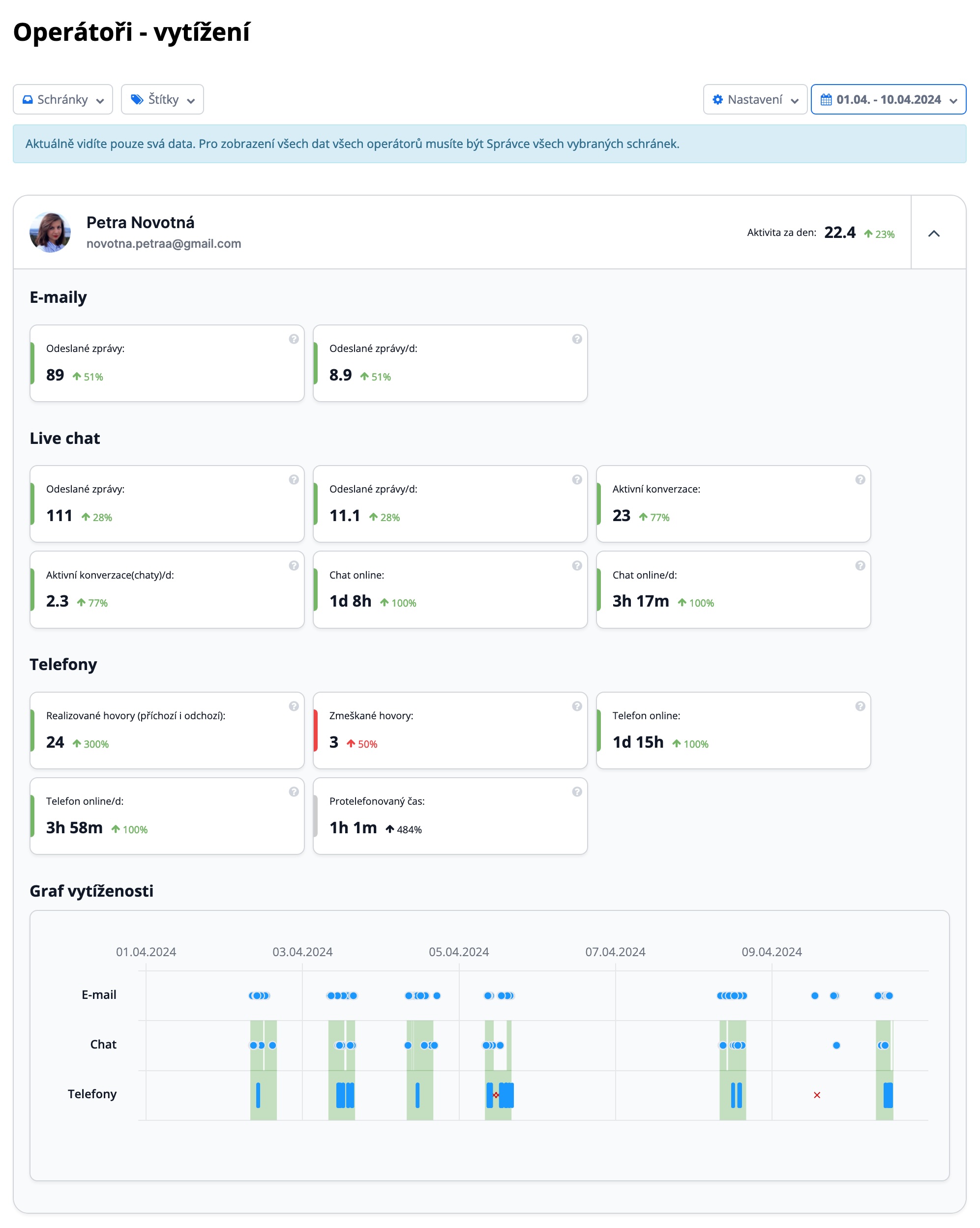980x1228 pixels.
Task: Click help icon on Telefon online card
Action: click(x=860, y=706)
